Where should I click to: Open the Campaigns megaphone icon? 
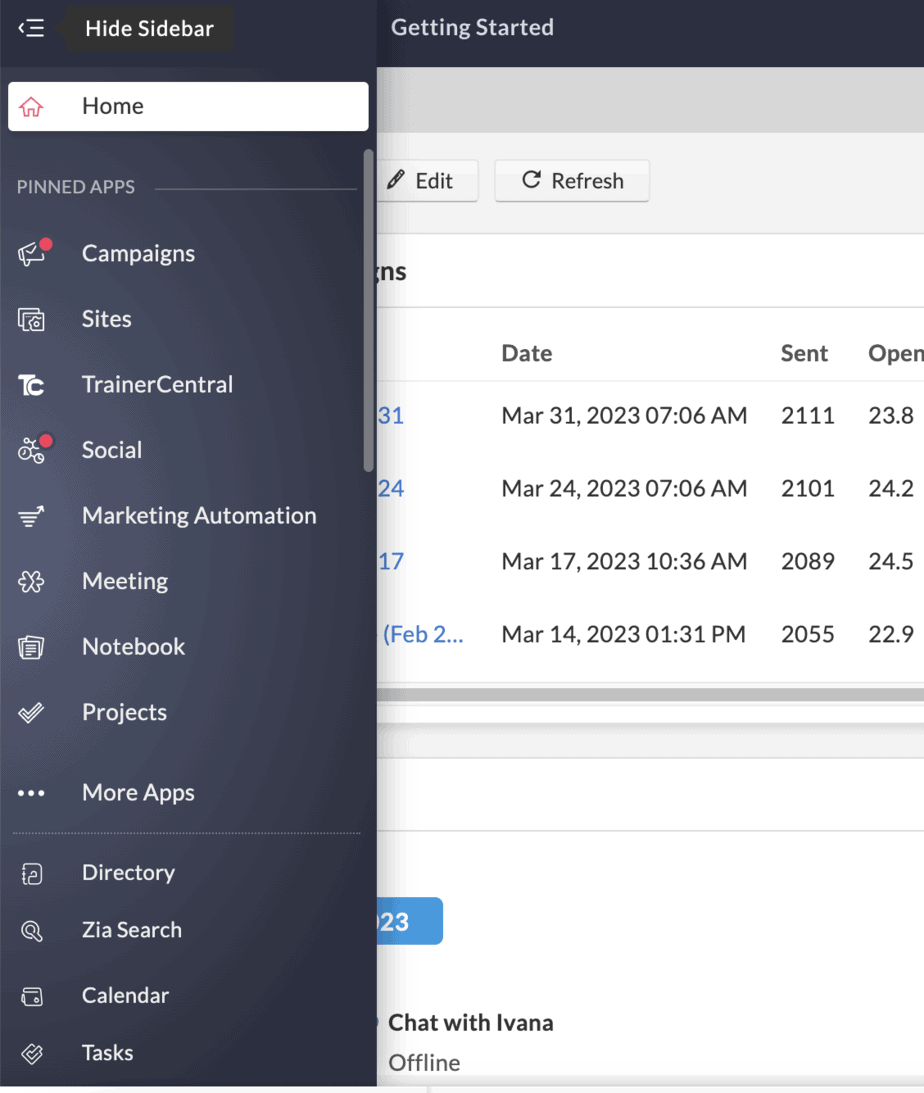(x=33, y=254)
